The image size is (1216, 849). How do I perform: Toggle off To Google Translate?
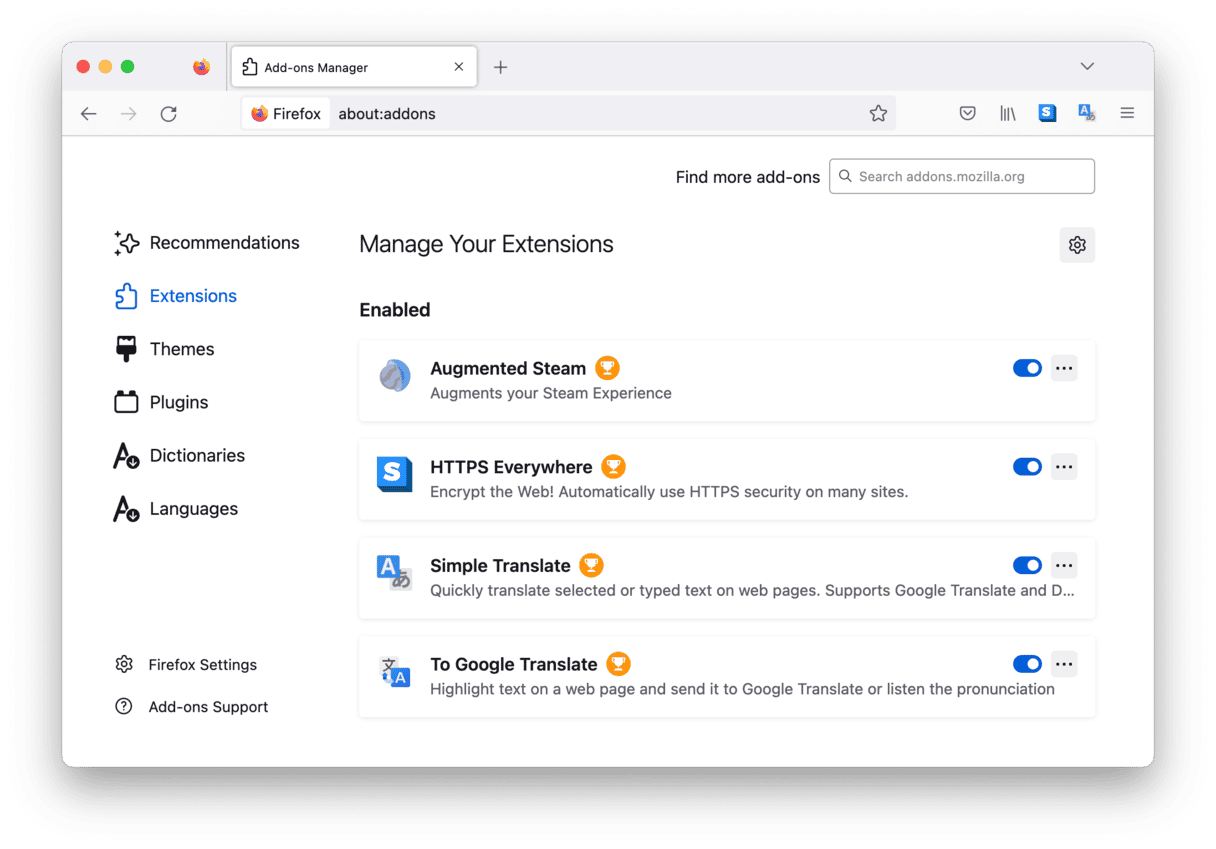tap(1027, 664)
